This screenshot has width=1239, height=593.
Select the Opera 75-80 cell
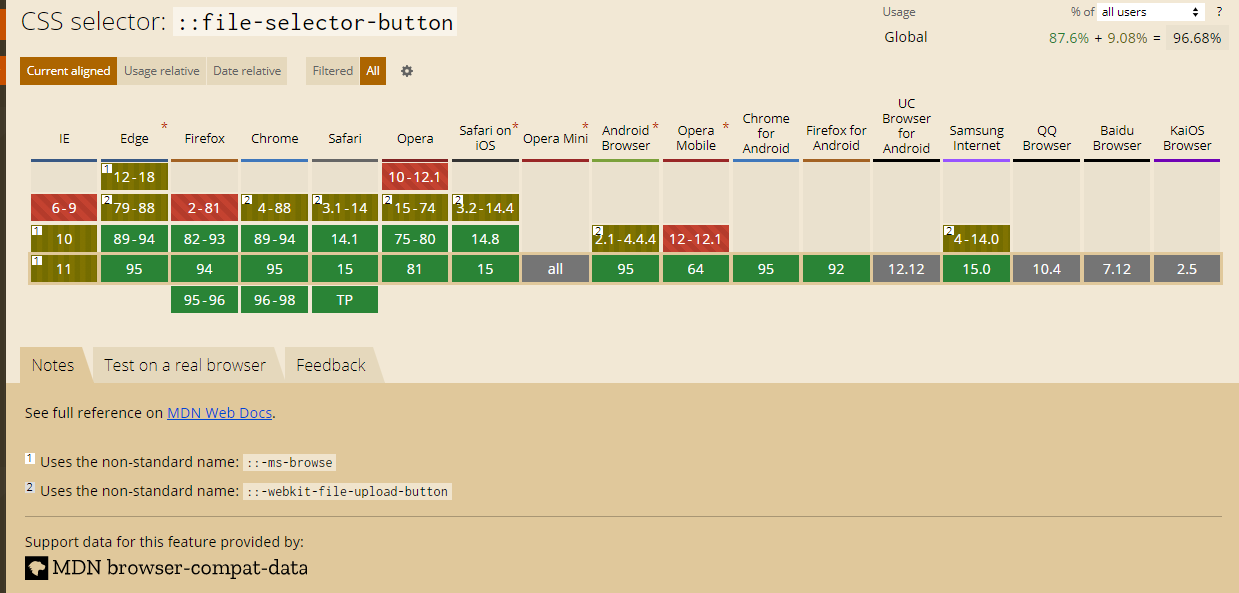415,239
